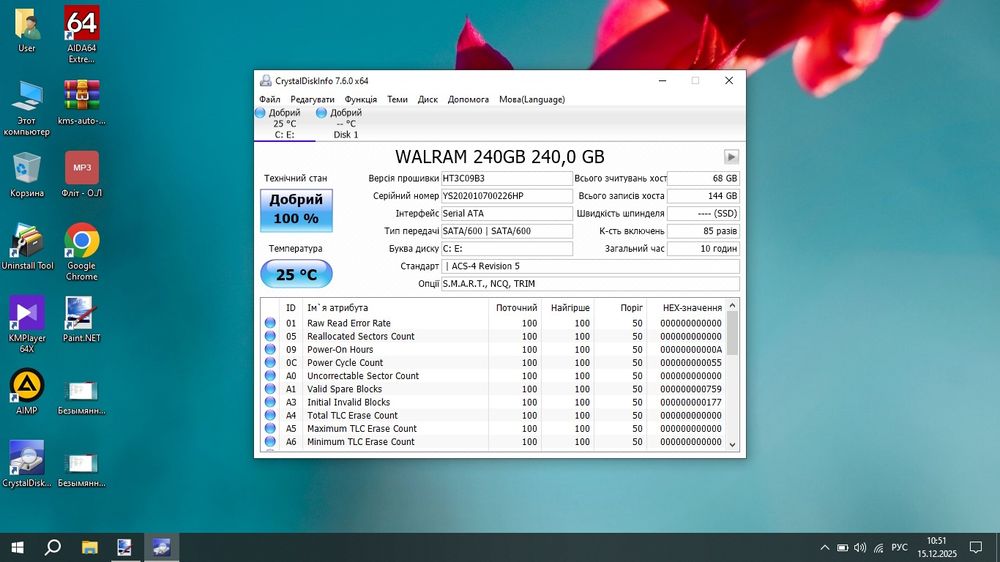Click the РУС language indicator

click(x=899, y=547)
